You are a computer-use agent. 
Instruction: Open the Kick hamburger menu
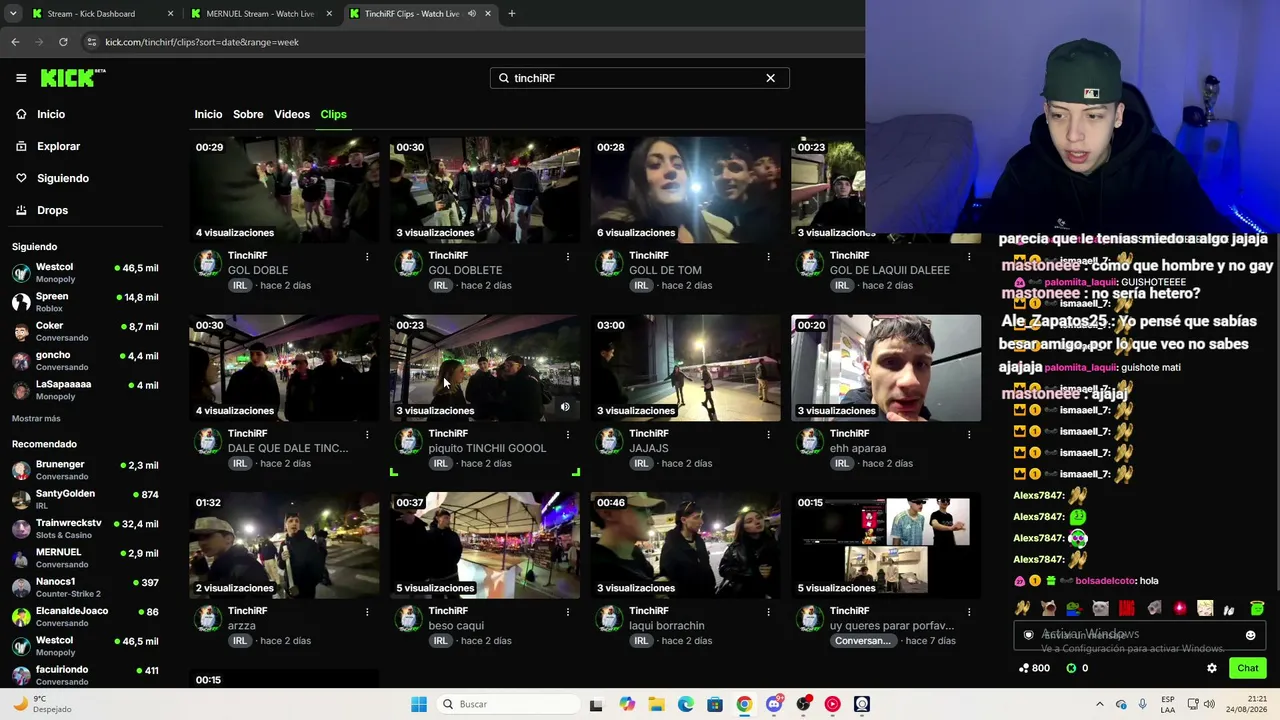coord(21,78)
